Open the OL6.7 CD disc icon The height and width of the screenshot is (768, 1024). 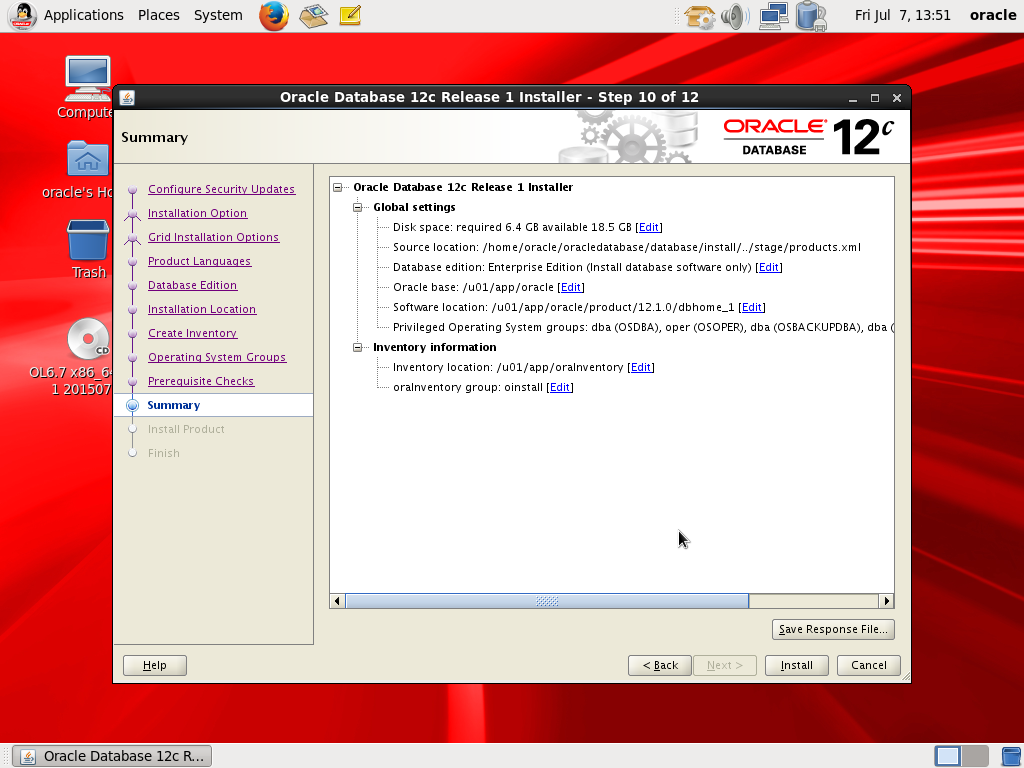88,338
